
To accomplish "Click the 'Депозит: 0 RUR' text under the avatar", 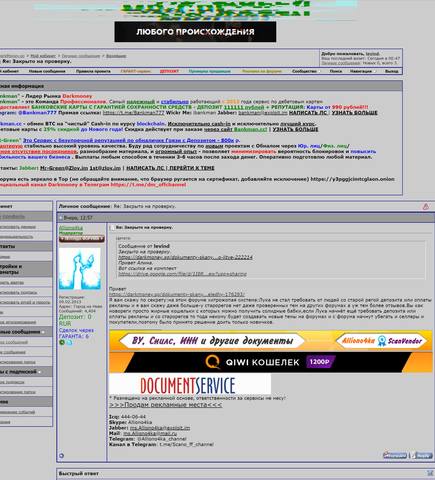I will 75,320.
